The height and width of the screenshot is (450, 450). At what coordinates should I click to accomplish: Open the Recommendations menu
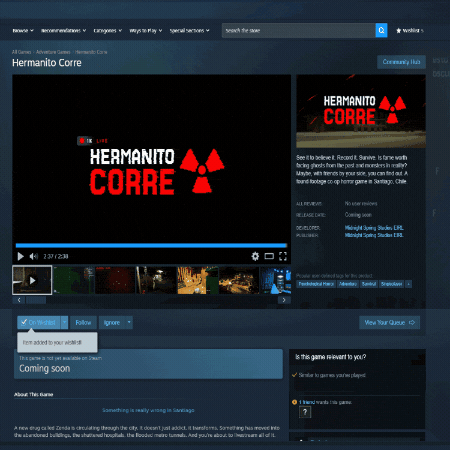click(x=63, y=31)
